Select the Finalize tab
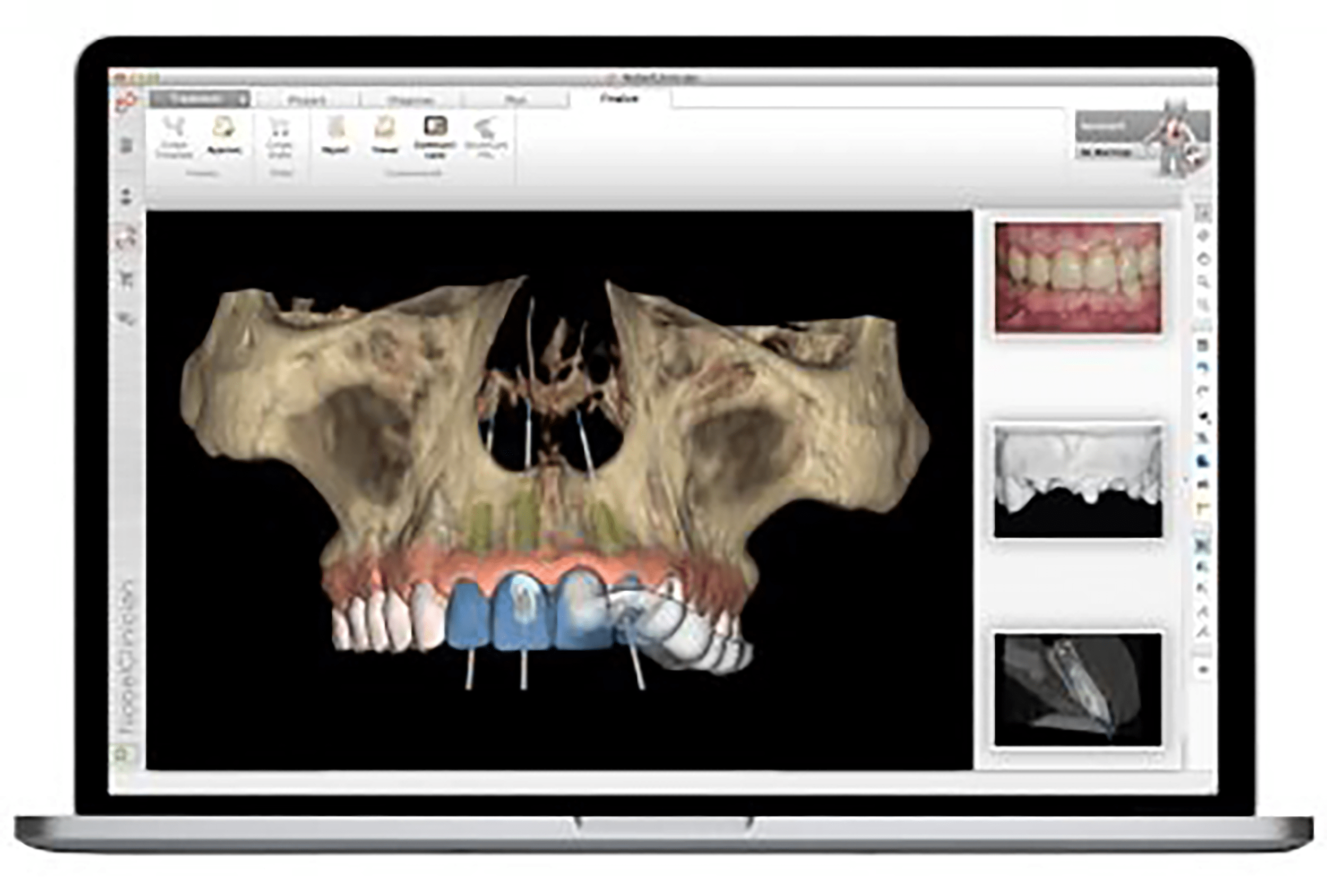Image resolution: width=1327 pixels, height=896 pixels. (619, 99)
